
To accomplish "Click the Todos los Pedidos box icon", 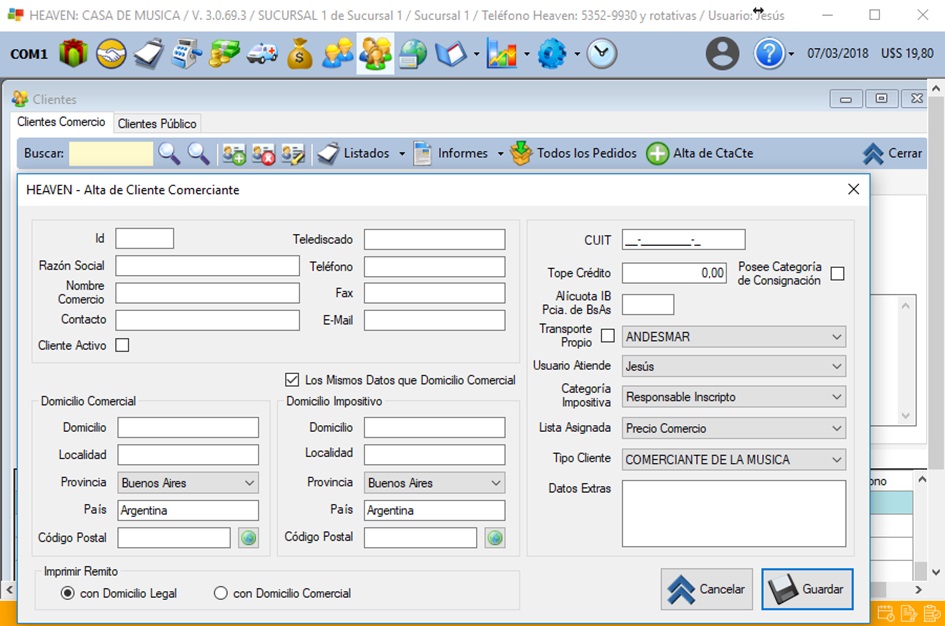I will coord(521,153).
